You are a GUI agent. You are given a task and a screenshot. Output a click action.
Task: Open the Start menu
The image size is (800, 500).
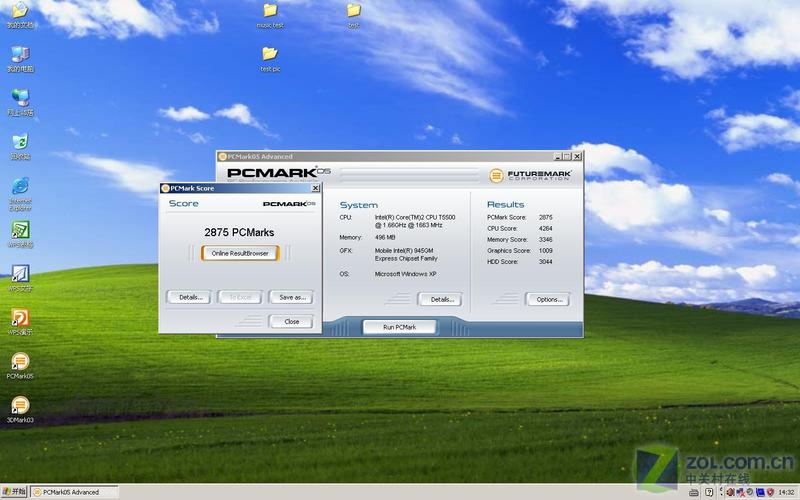click(14, 492)
